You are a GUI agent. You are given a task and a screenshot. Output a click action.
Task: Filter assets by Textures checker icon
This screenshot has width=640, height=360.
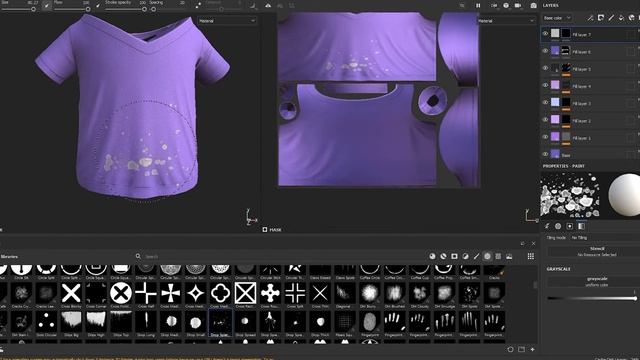coord(498,256)
